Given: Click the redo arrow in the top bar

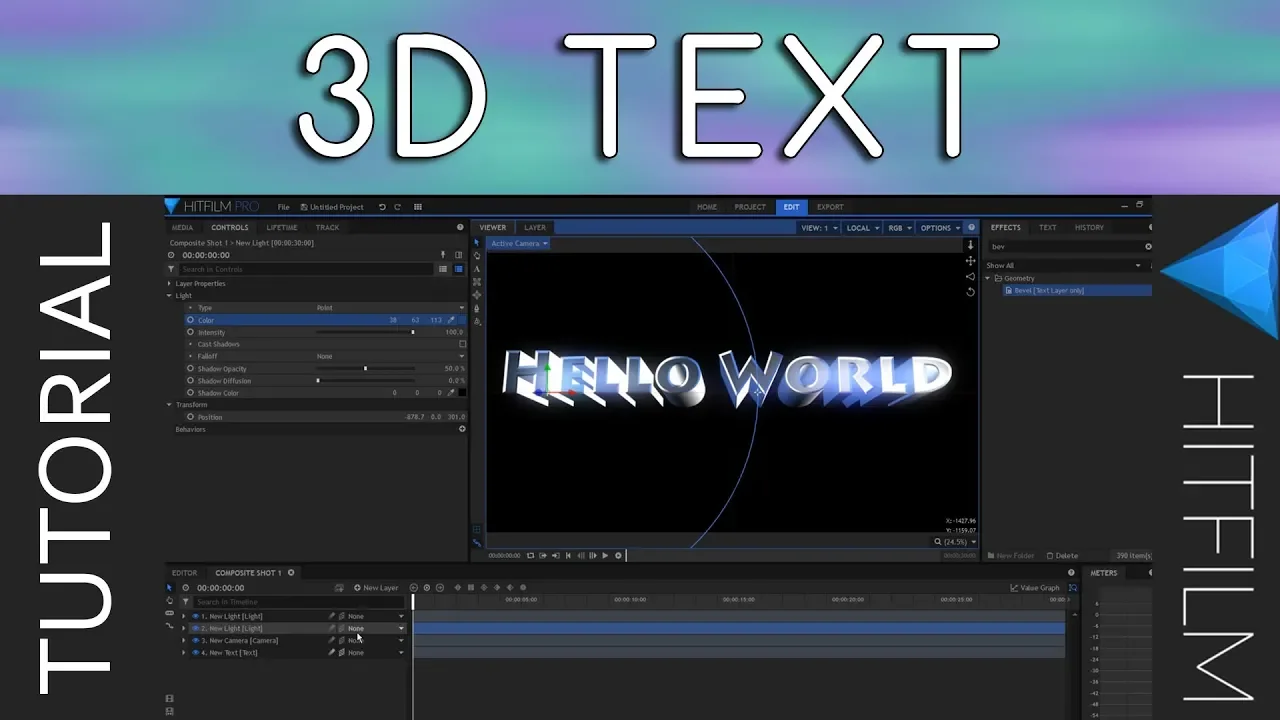Looking at the screenshot, I should (x=397, y=207).
